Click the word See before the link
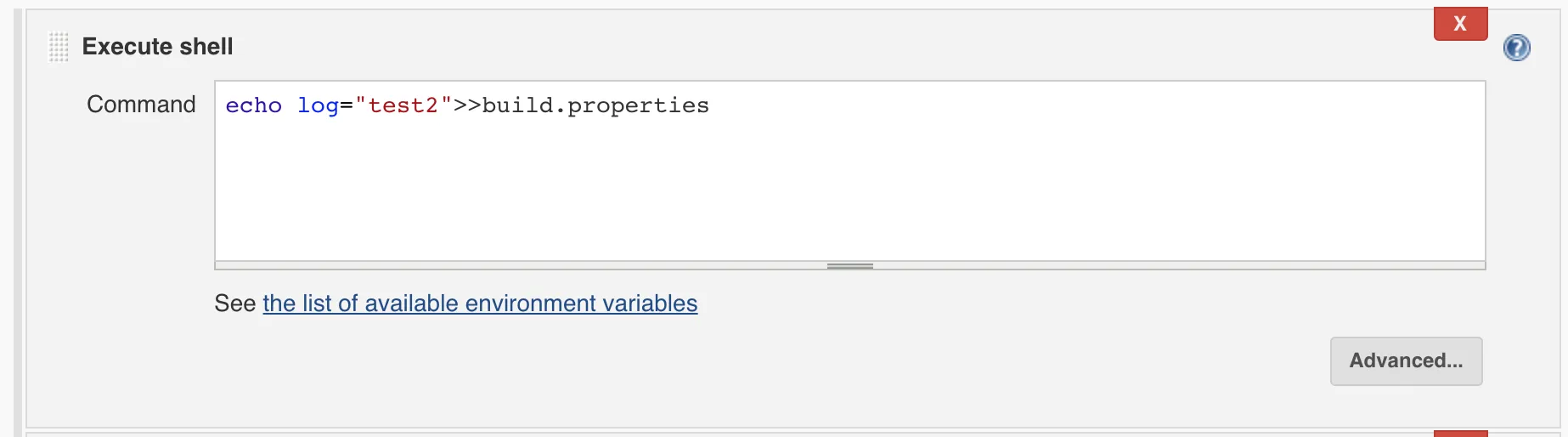Viewport: 1568px width, 437px height. (235, 304)
